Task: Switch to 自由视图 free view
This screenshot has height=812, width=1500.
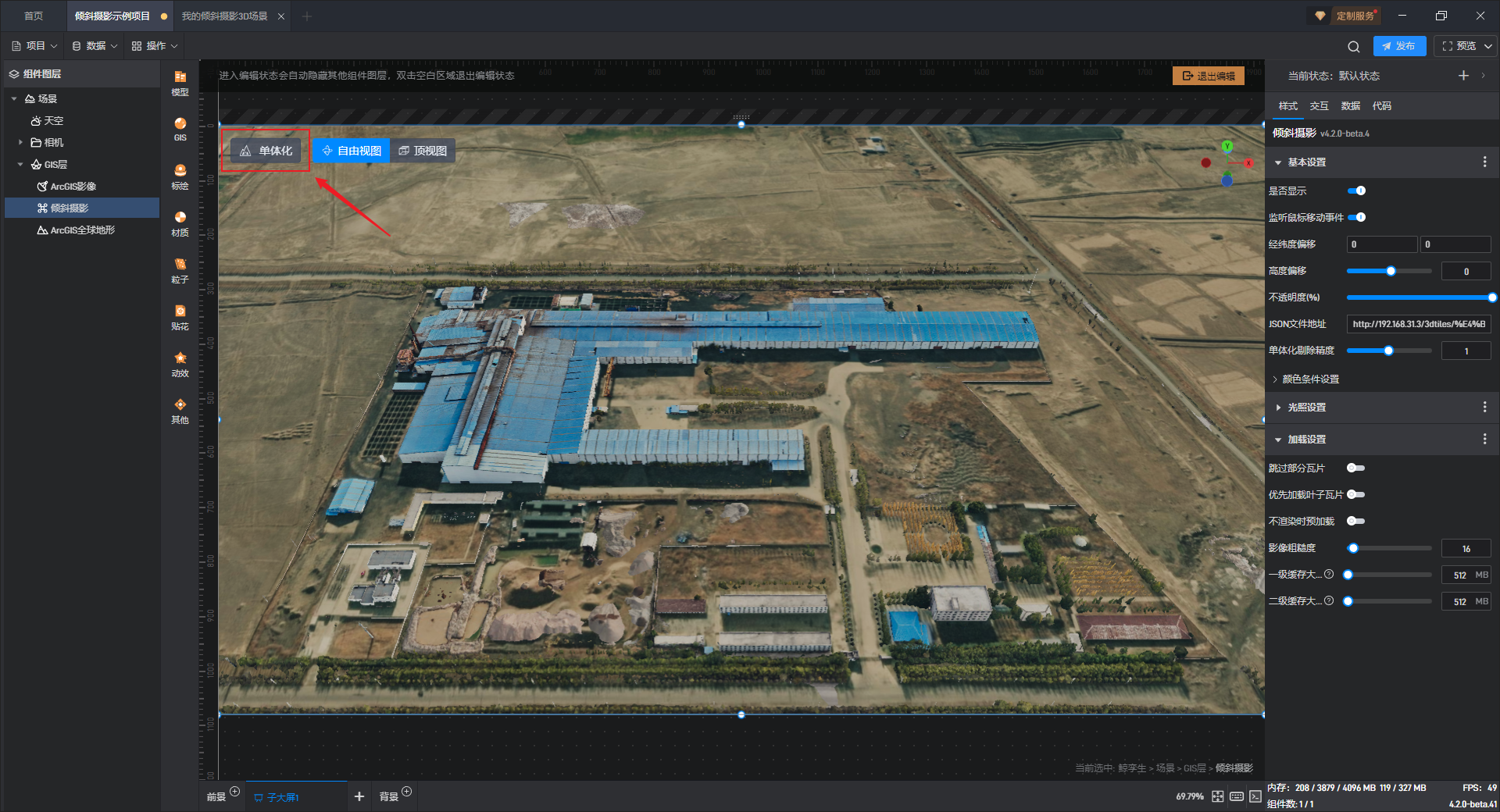Action: pos(352,151)
